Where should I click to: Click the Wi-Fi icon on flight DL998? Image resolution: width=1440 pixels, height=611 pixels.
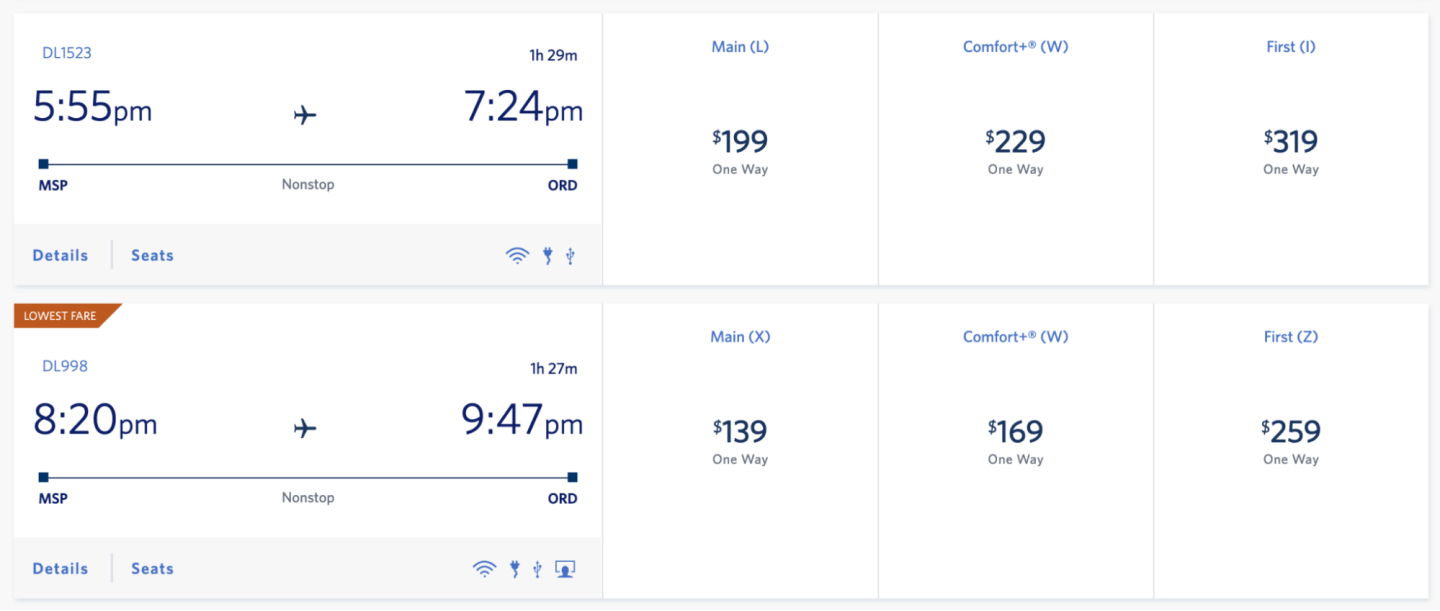click(x=484, y=569)
